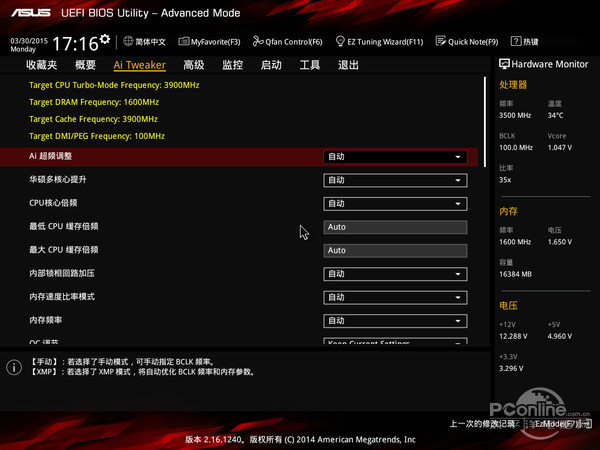Viewport: 600px width, 450px height.
Task: Switch to the 退出 tab
Action: (x=348, y=65)
